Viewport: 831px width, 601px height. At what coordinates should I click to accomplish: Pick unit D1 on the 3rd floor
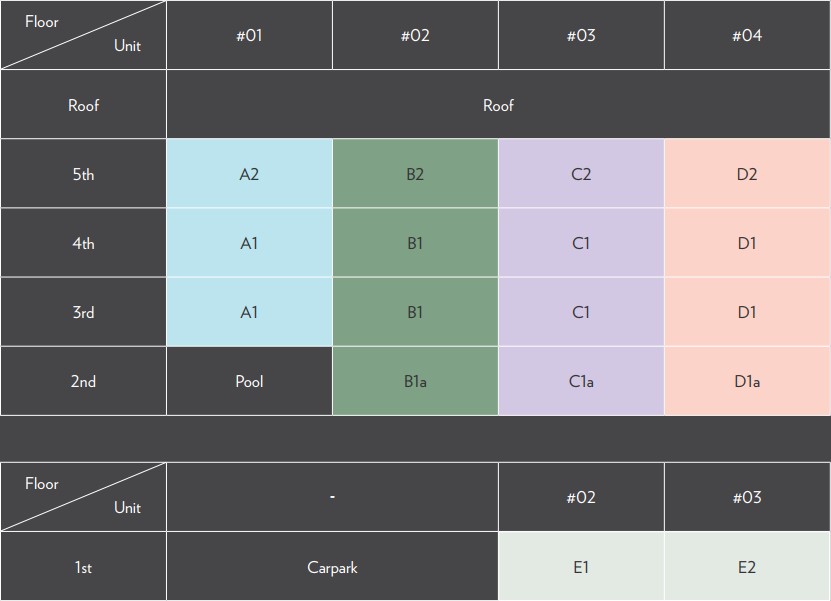pos(747,312)
